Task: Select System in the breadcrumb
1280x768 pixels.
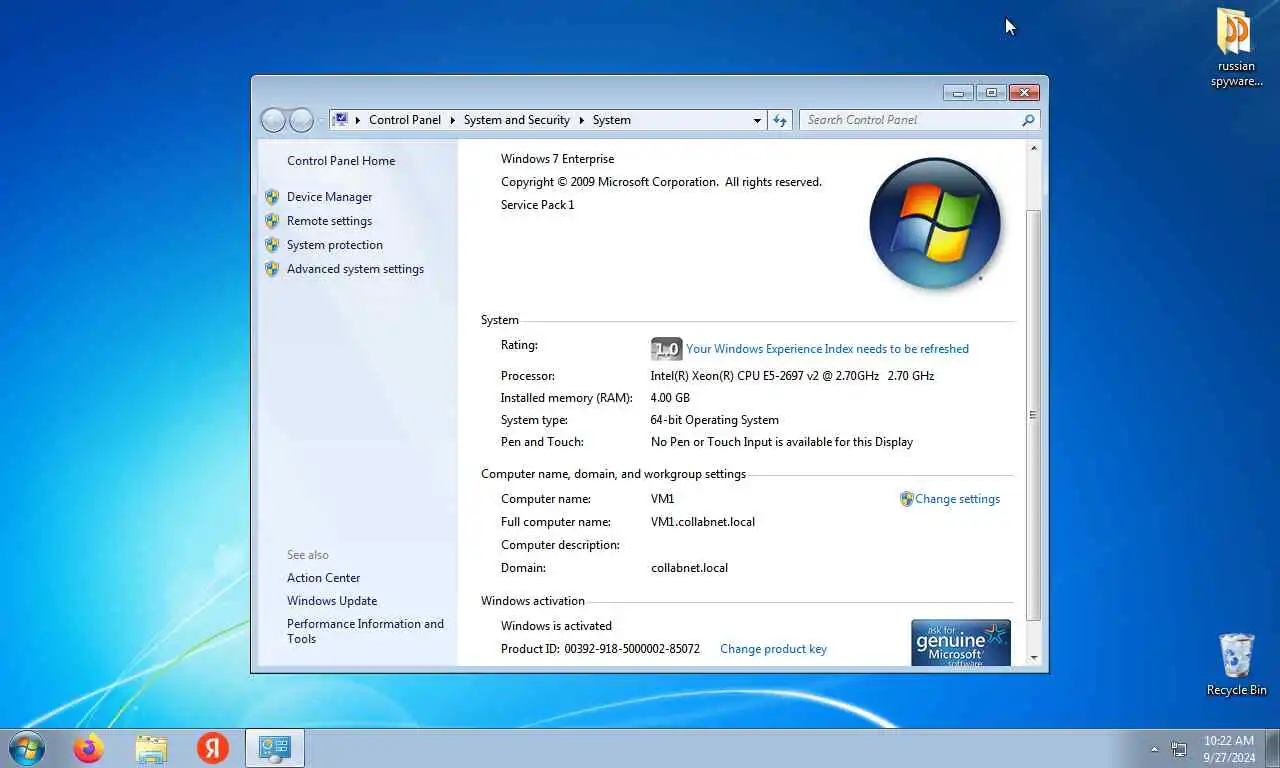Action: pos(611,120)
